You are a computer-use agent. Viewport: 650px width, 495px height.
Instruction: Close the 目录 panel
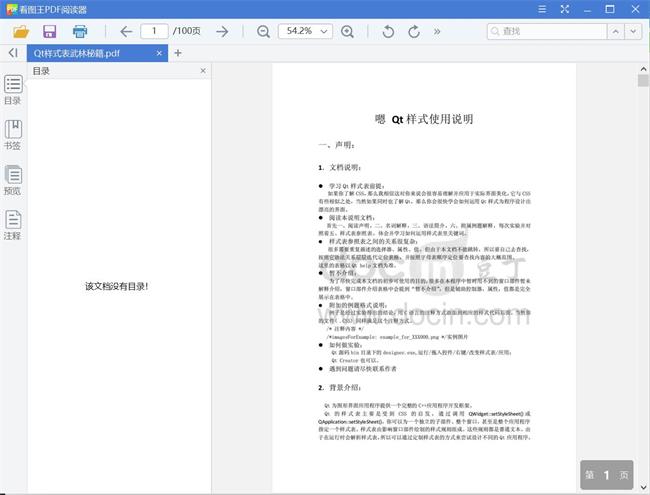[x=203, y=71]
